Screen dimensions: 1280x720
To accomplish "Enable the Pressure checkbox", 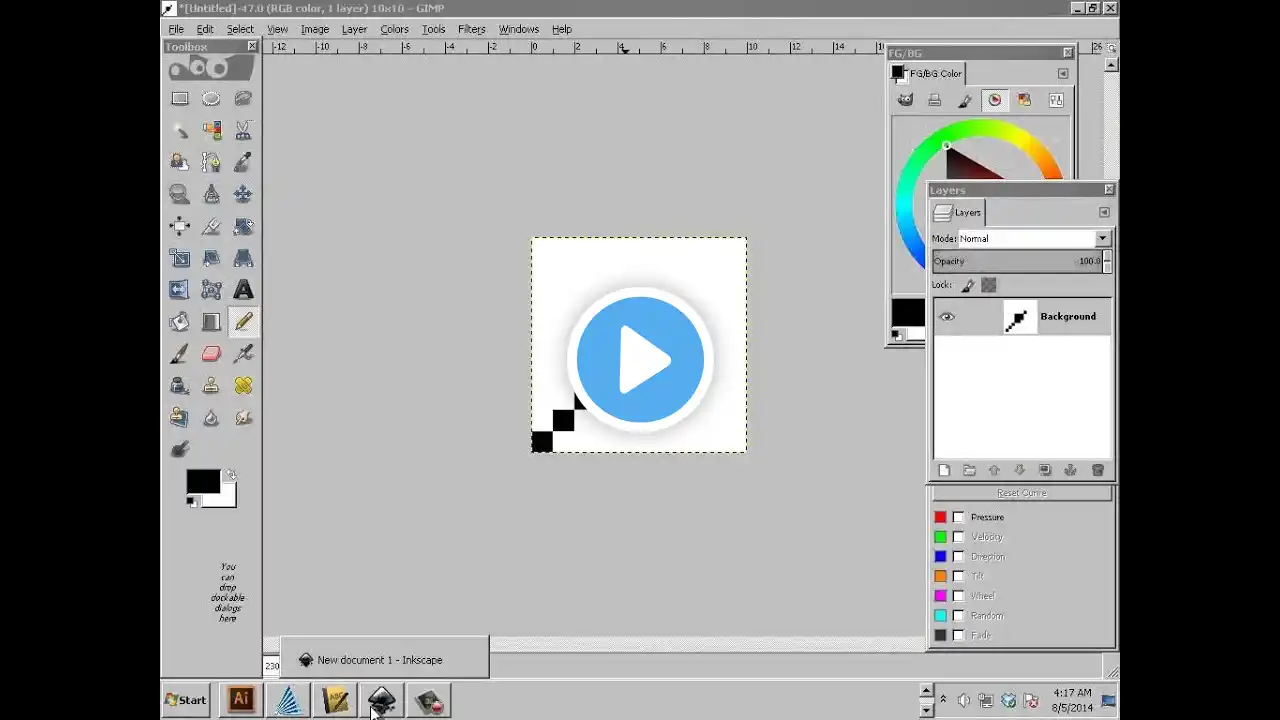I will click(x=958, y=517).
